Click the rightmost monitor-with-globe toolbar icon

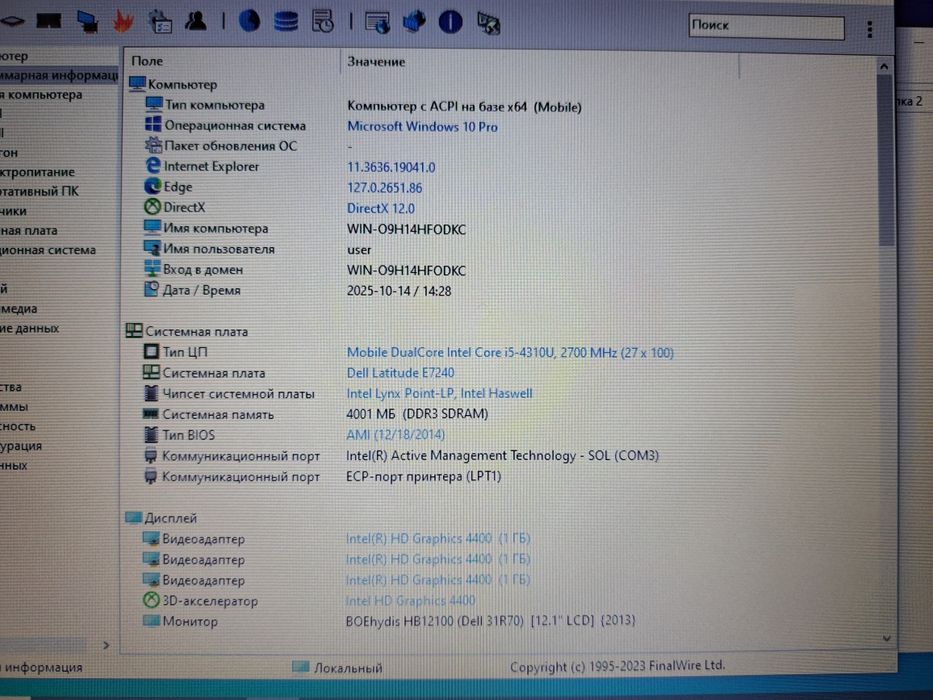pos(489,23)
